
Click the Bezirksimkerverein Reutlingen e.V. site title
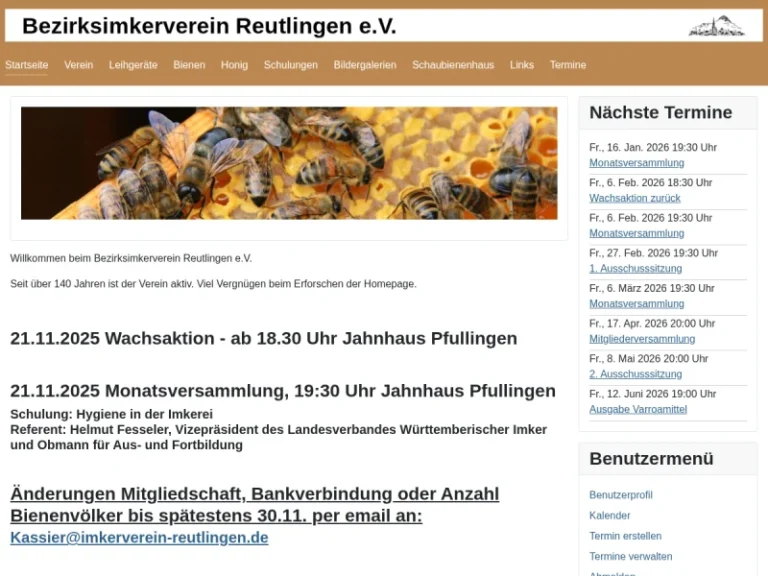209,26
